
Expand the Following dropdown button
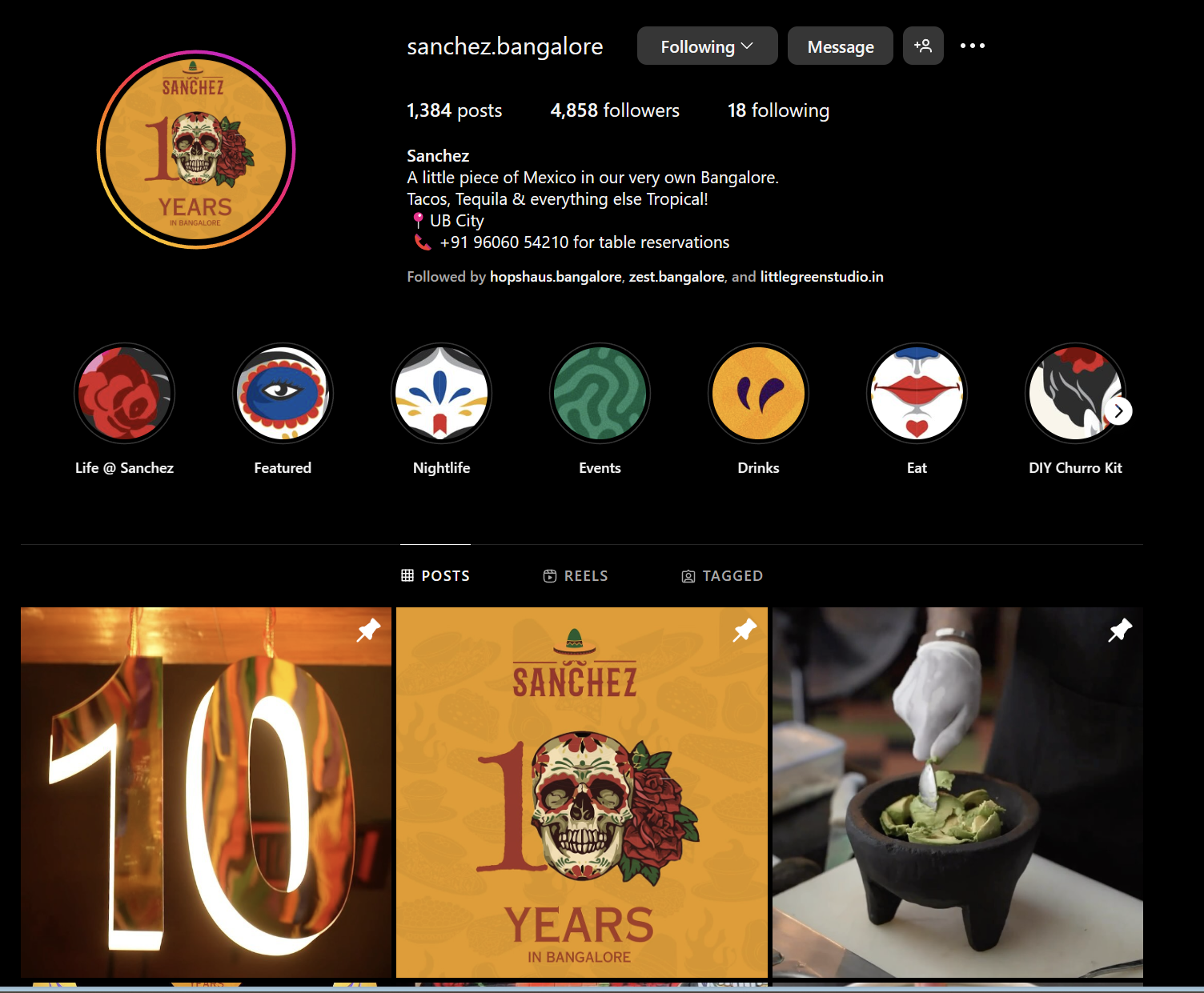pos(707,46)
